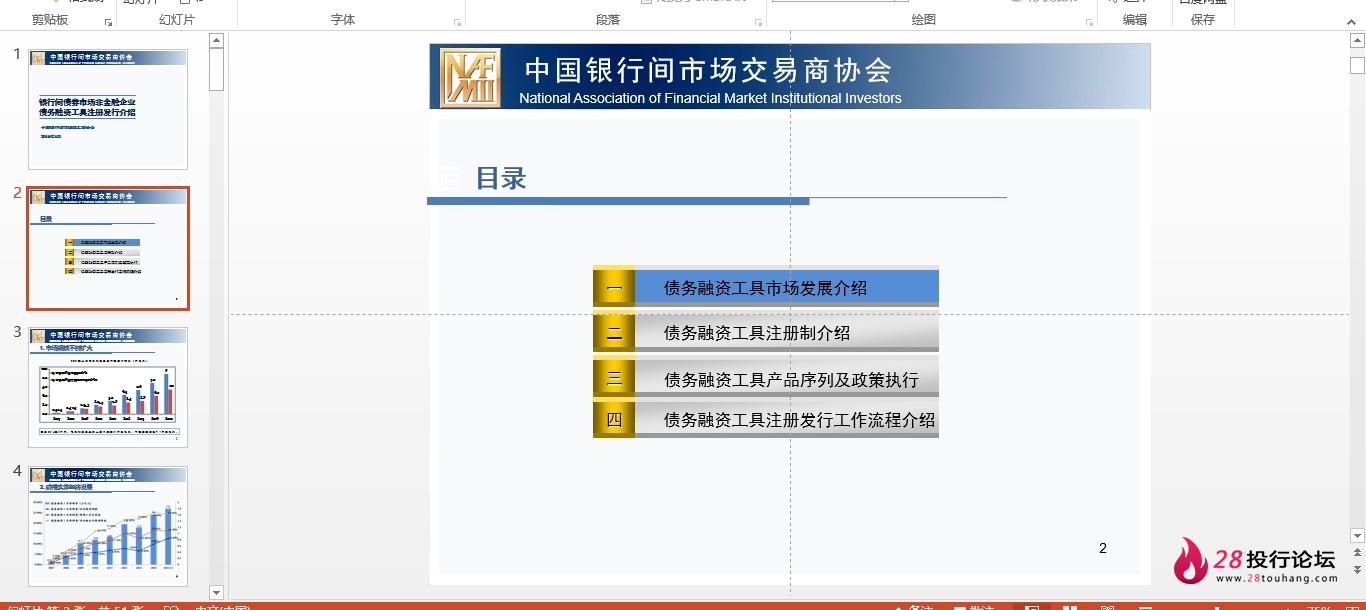This screenshot has width=1366, height=610.
Task: Click the slide editor scrollbar thumb
Action: [1357, 66]
